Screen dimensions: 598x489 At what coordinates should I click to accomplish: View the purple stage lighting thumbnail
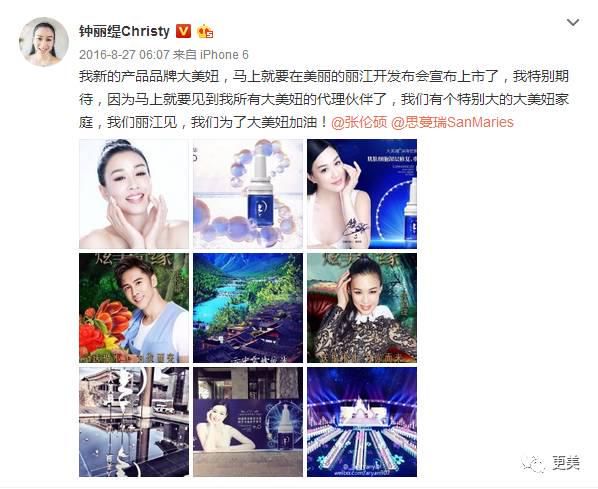362,422
